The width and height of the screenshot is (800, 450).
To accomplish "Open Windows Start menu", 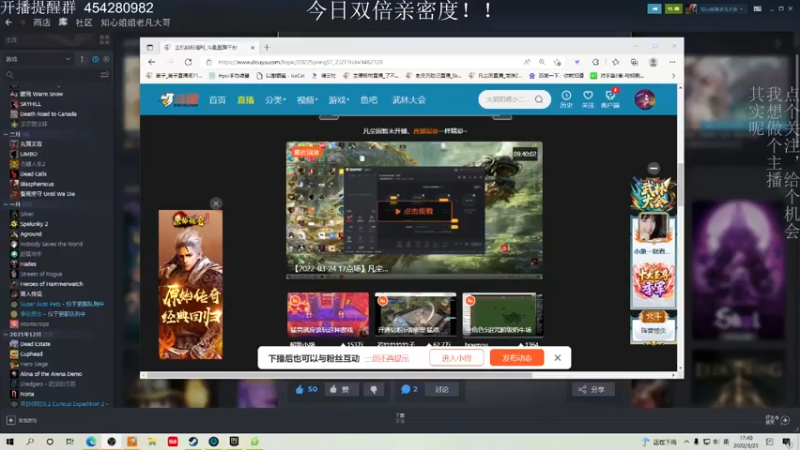I will coord(10,442).
